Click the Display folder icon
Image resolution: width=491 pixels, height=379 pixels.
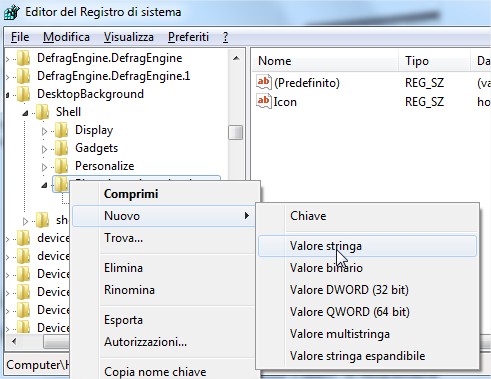point(62,130)
